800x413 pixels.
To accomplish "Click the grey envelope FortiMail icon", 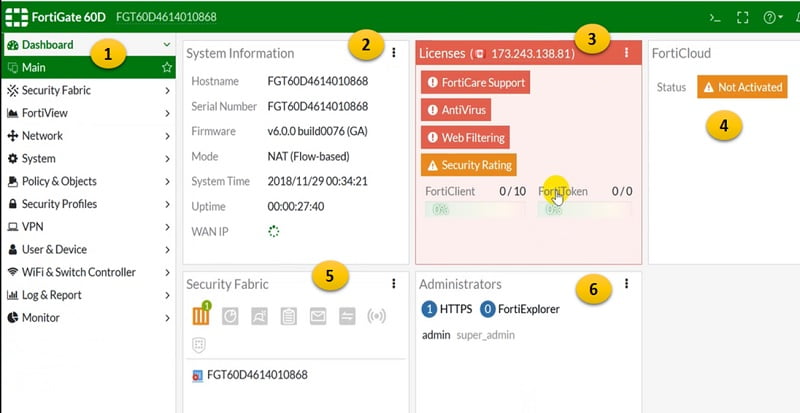I will [x=318, y=317].
